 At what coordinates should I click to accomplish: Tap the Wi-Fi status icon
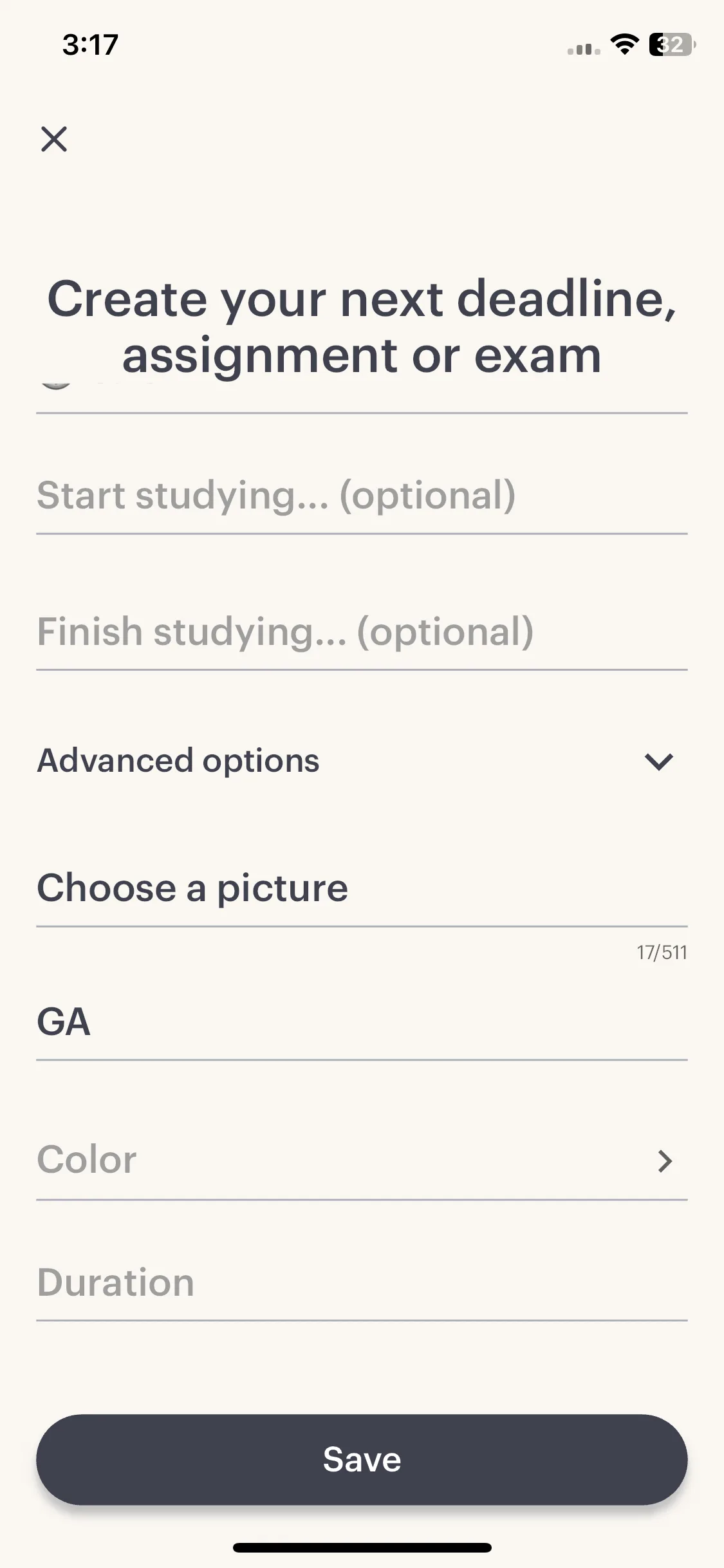pyautogui.click(x=624, y=44)
